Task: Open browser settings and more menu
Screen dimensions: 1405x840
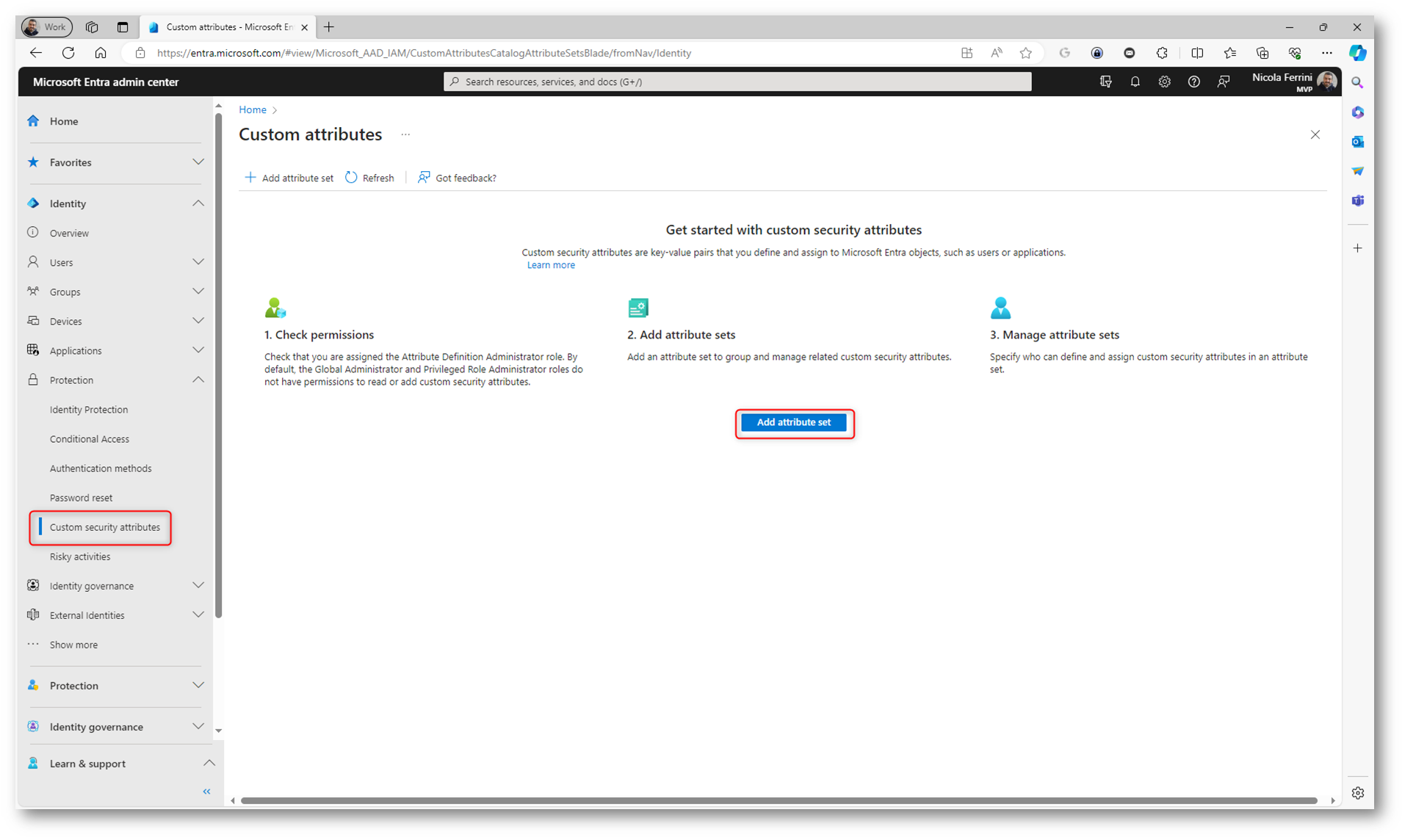Action: (1326, 53)
